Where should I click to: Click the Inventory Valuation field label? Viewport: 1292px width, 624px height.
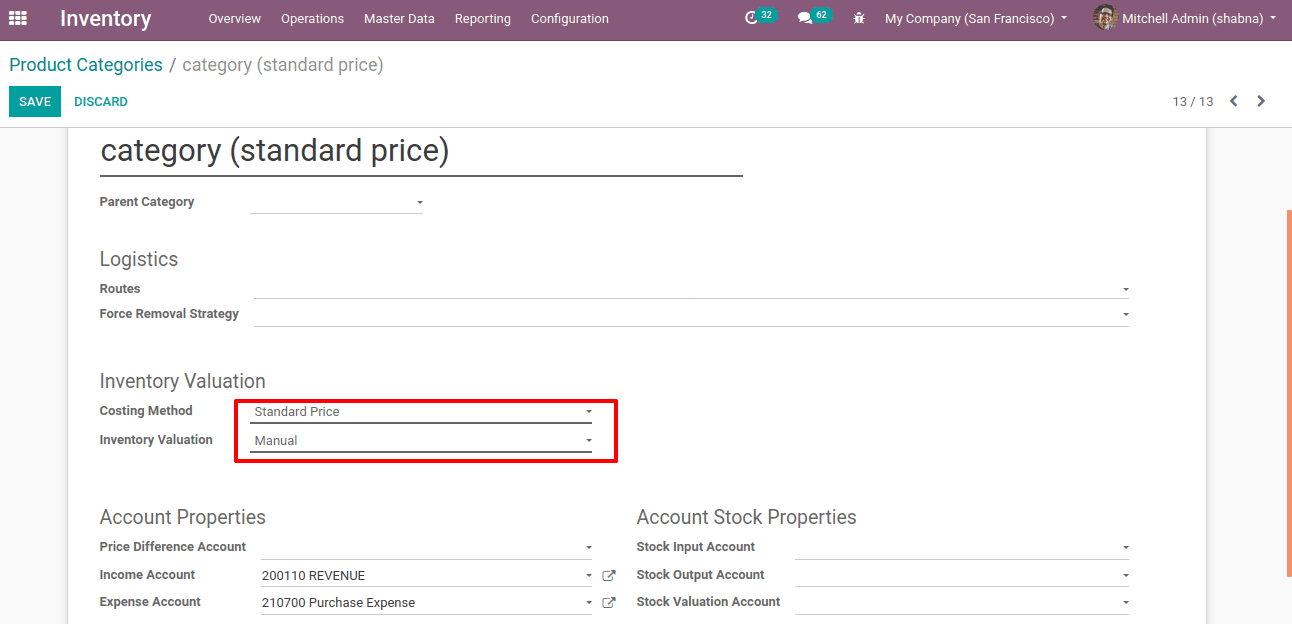click(x=156, y=440)
